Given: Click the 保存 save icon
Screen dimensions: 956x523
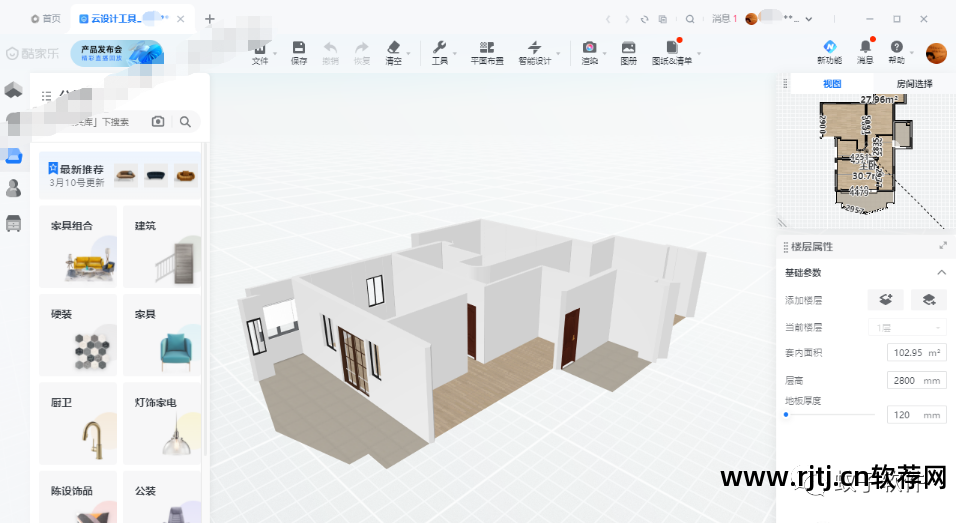Looking at the screenshot, I should 299,48.
